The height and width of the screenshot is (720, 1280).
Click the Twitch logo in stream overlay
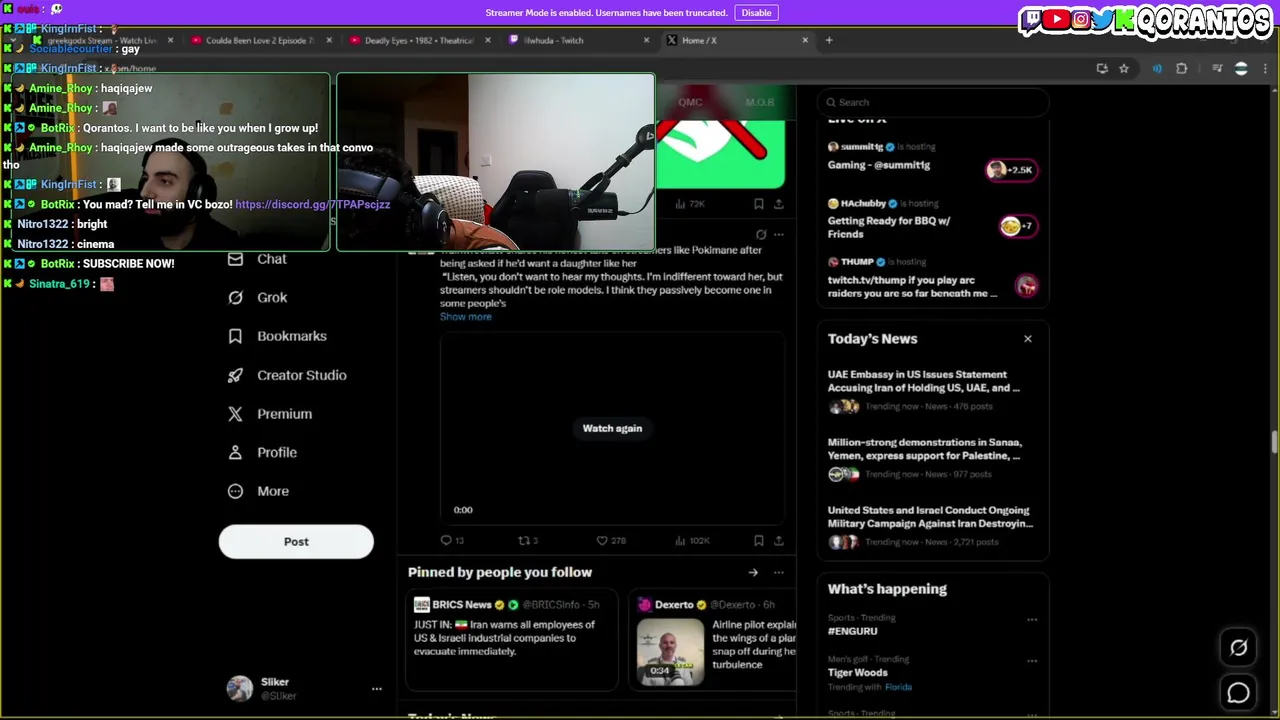[1032, 20]
